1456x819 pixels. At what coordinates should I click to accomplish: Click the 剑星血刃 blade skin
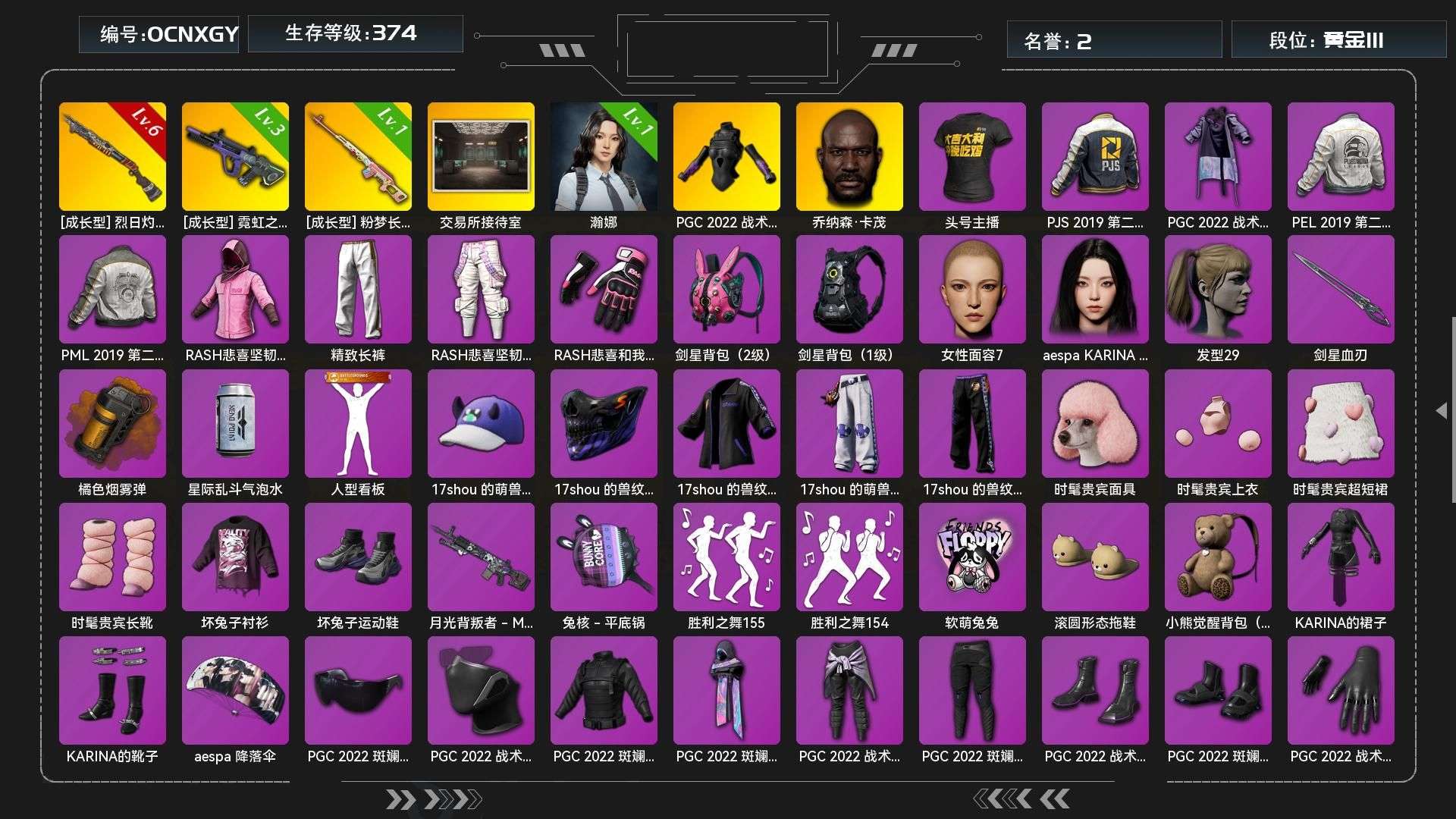[1341, 289]
